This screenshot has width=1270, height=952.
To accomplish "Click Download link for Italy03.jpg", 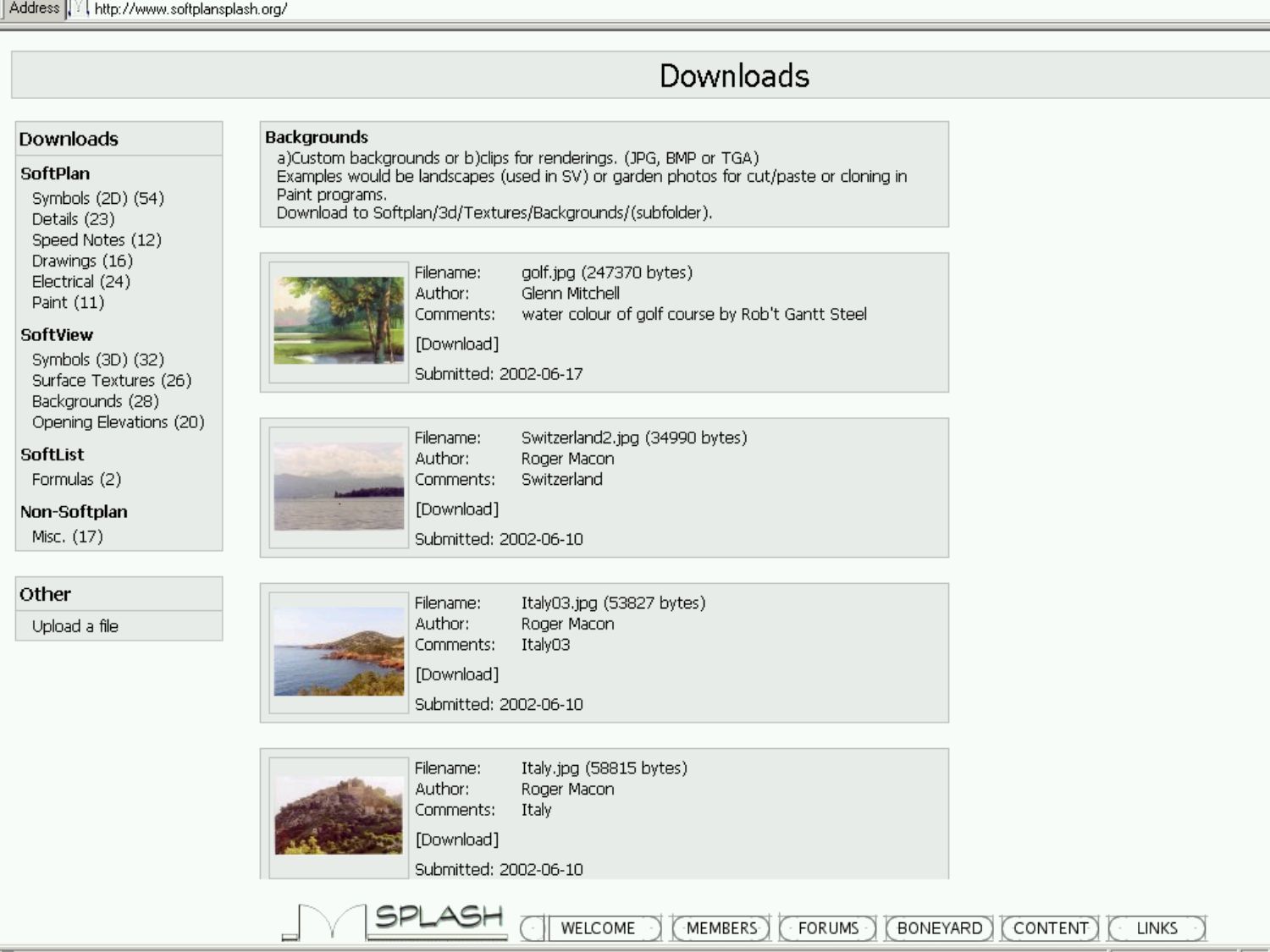I will point(457,674).
